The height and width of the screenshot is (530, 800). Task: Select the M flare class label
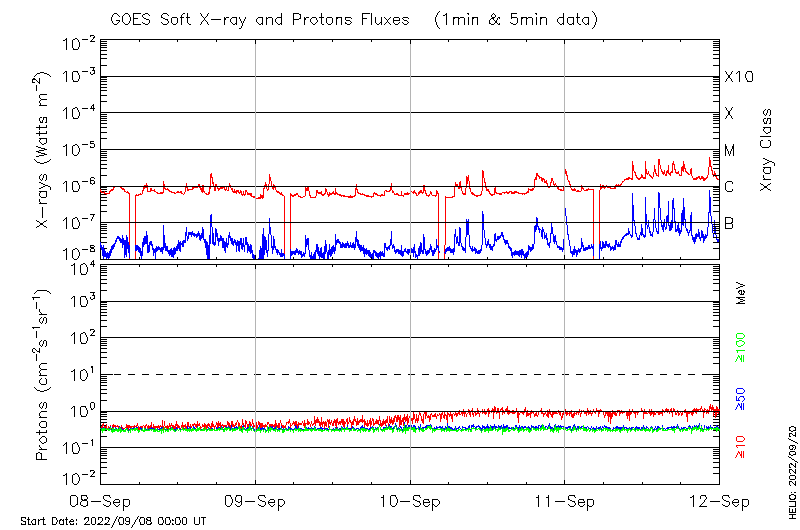click(x=730, y=151)
